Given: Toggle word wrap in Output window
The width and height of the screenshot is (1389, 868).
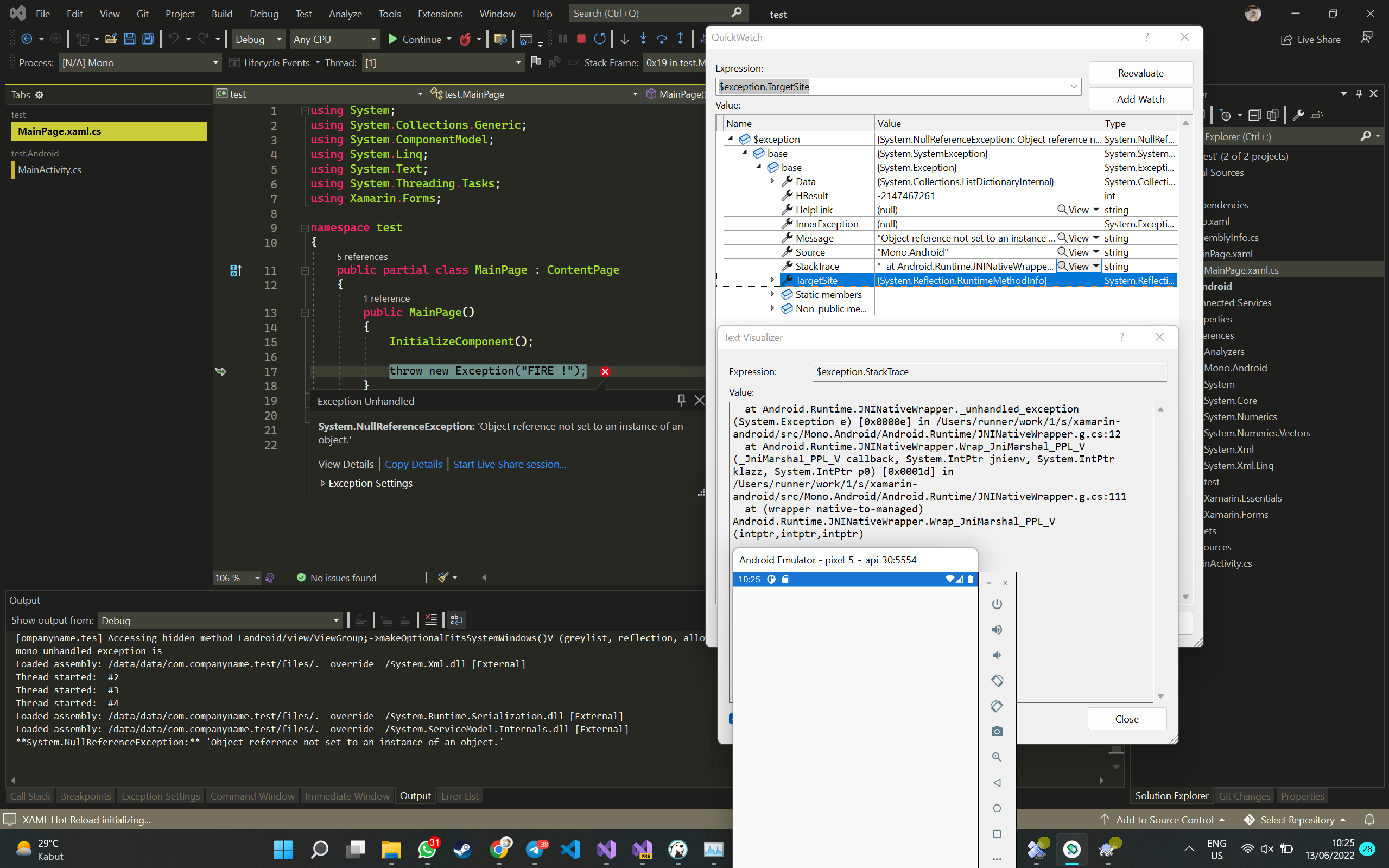Looking at the screenshot, I should point(456,620).
